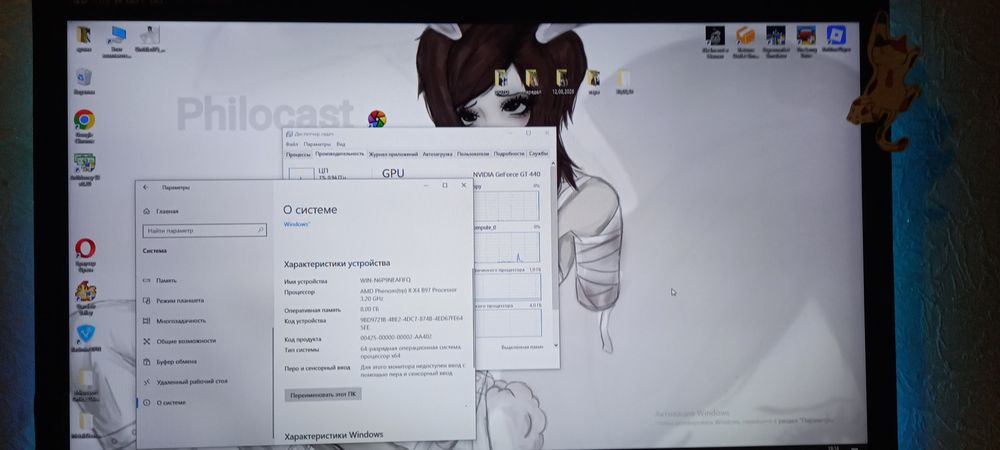The image size is (1000, 450).
Task: Click the Settings back arrow
Action: [146, 187]
